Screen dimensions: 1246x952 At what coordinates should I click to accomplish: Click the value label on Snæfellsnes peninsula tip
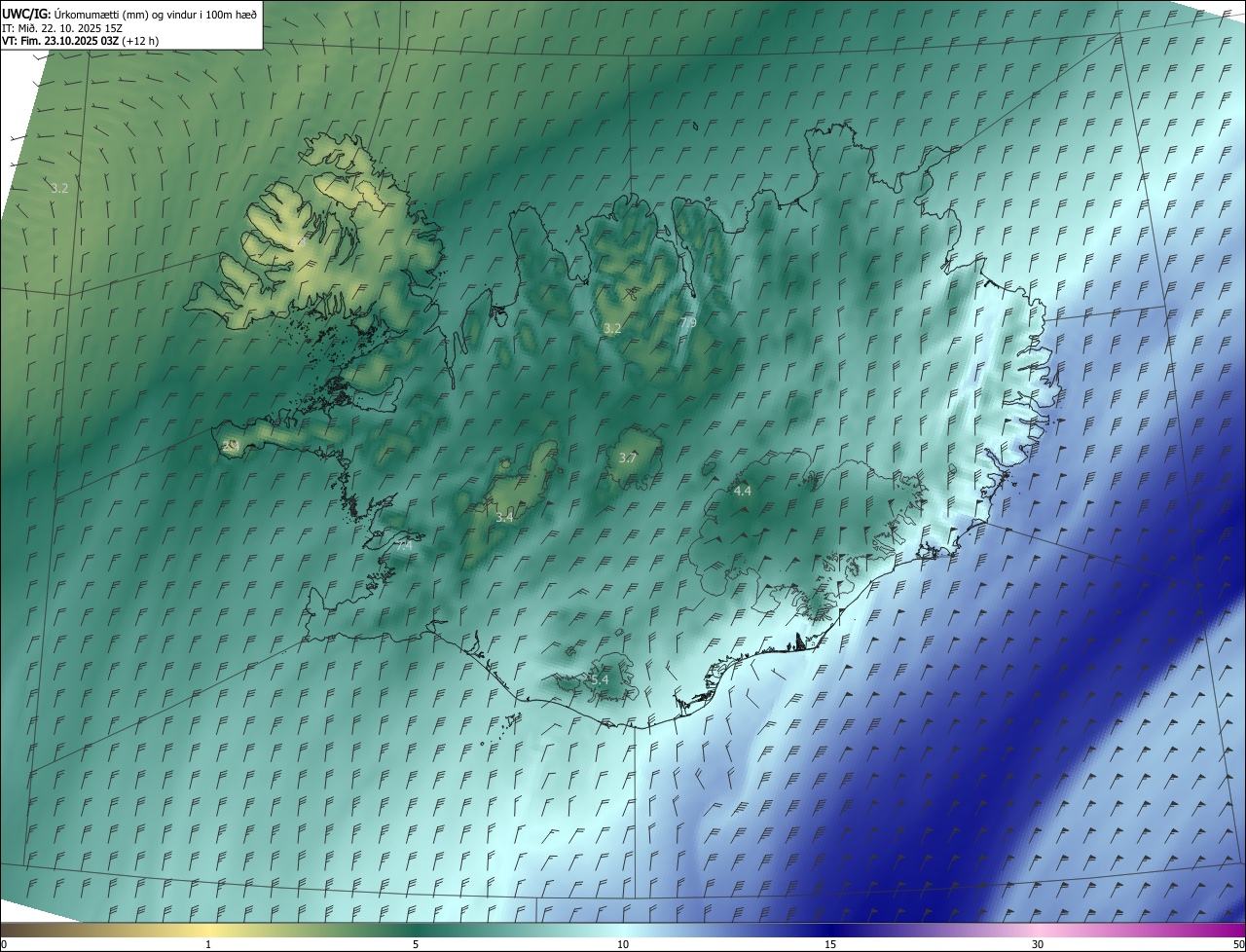point(230,445)
